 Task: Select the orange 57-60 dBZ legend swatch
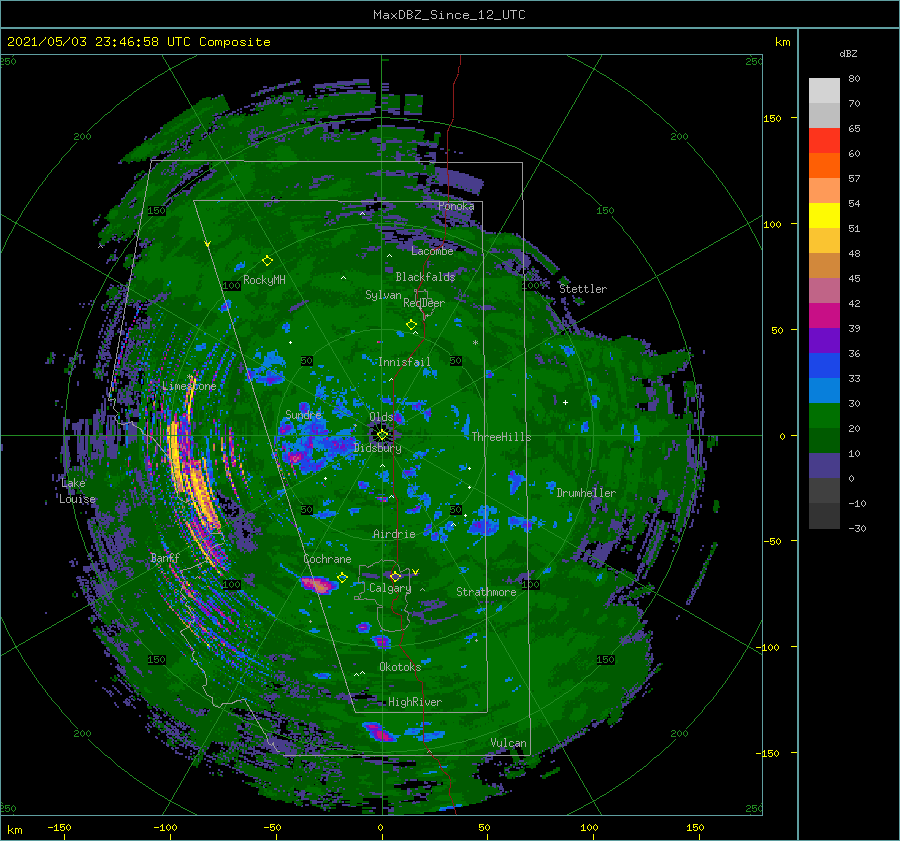point(824,166)
